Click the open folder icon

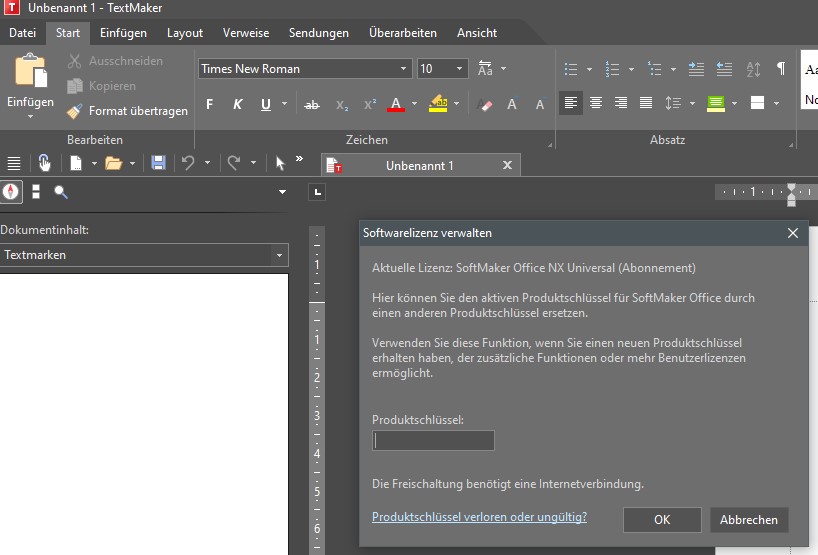click(113, 163)
